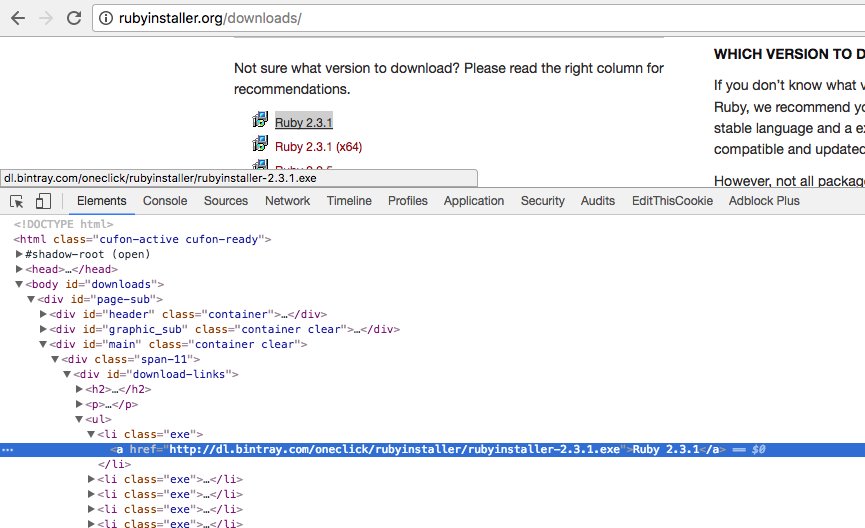Collapse the ul element node

[79, 419]
